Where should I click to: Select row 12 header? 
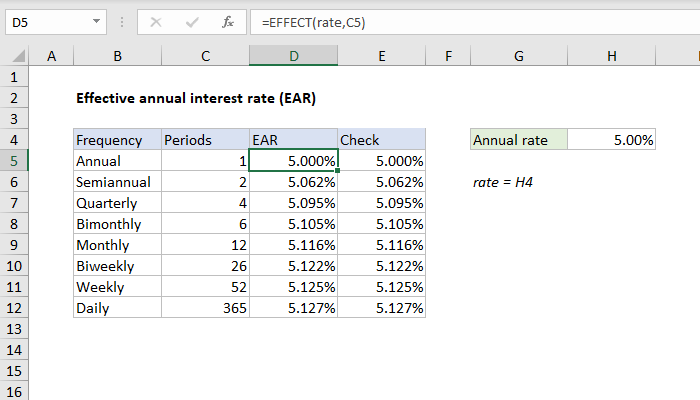(14, 308)
